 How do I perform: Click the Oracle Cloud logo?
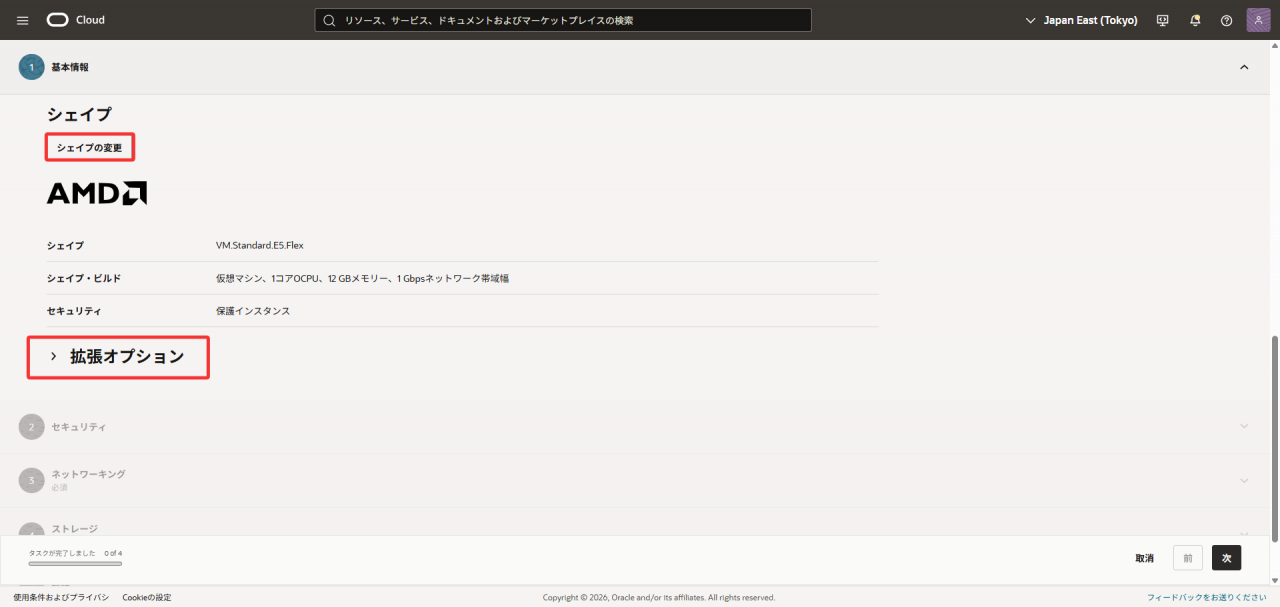[75, 20]
